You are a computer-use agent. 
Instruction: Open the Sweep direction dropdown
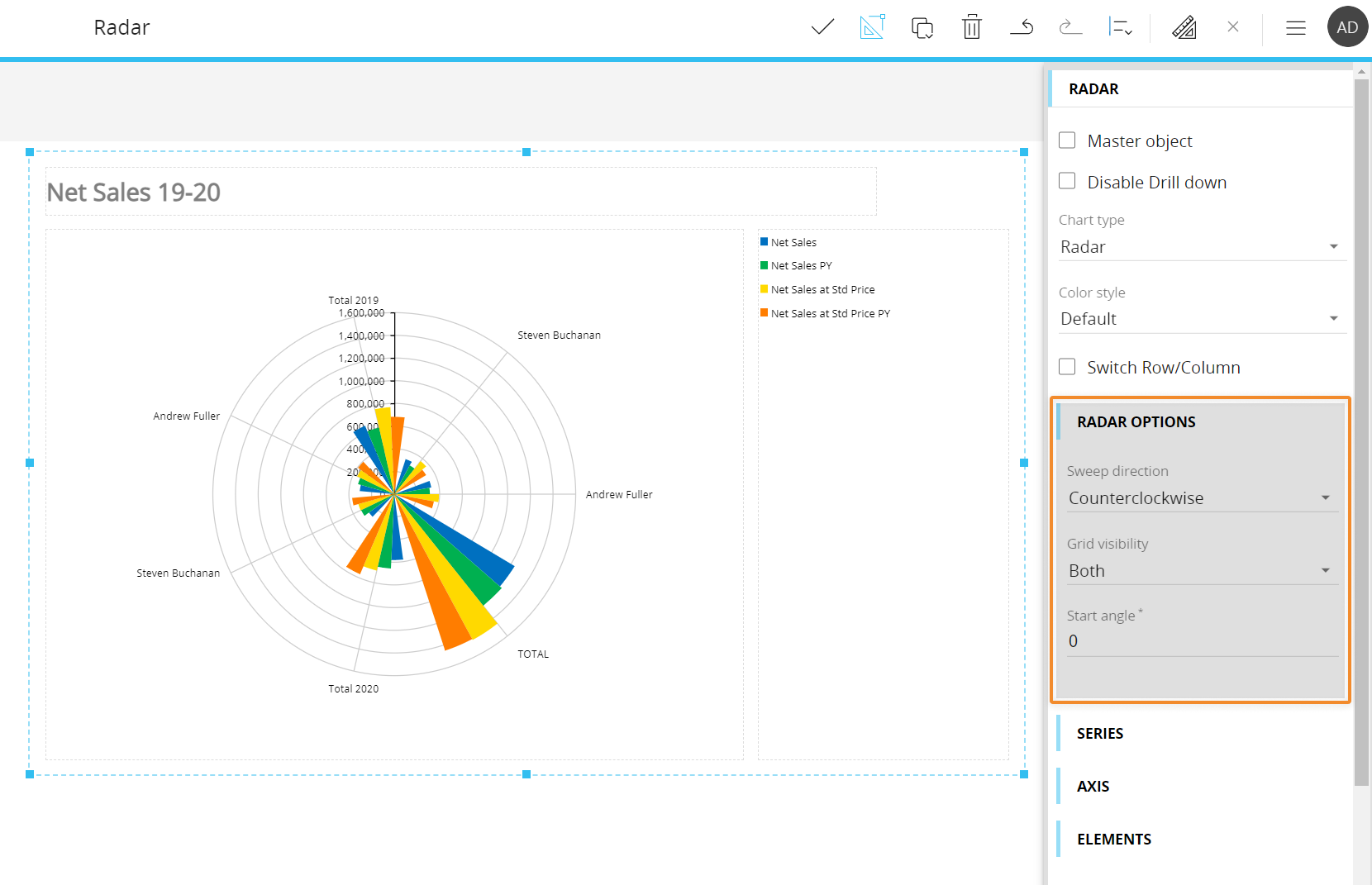click(x=1202, y=498)
